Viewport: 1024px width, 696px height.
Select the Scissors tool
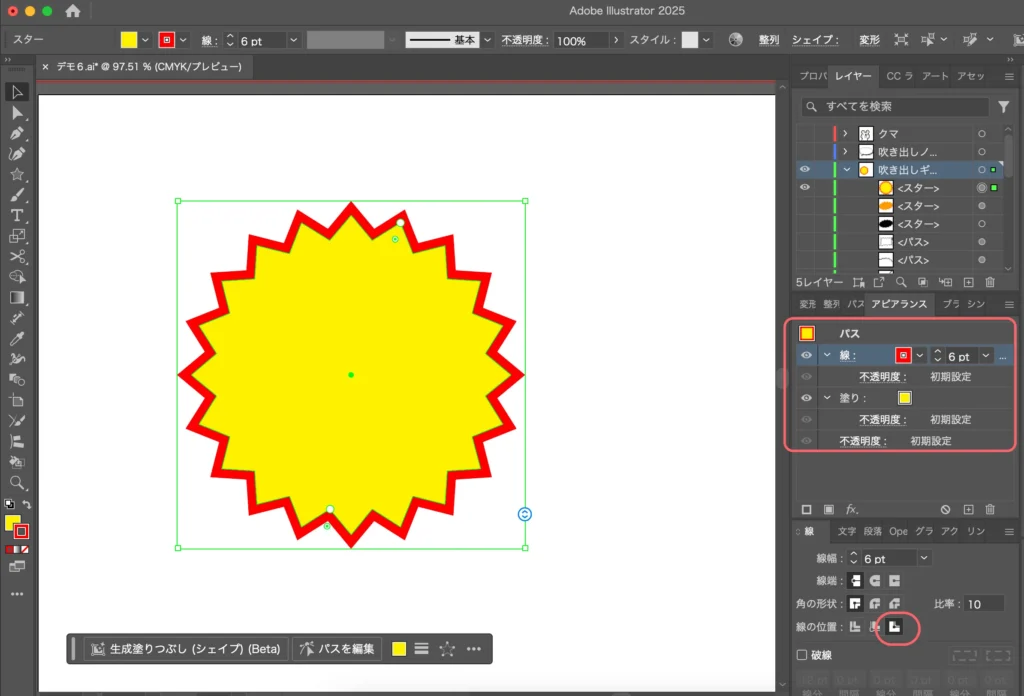[x=17, y=257]
